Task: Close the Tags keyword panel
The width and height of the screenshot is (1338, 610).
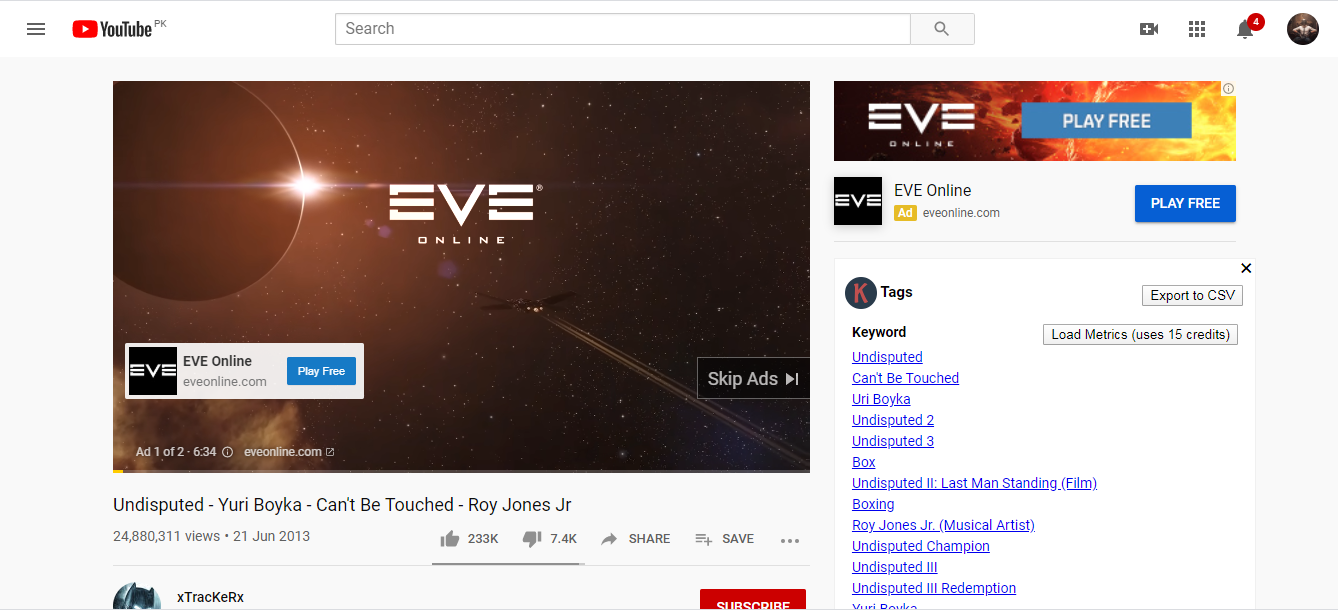Action: 1246,268
